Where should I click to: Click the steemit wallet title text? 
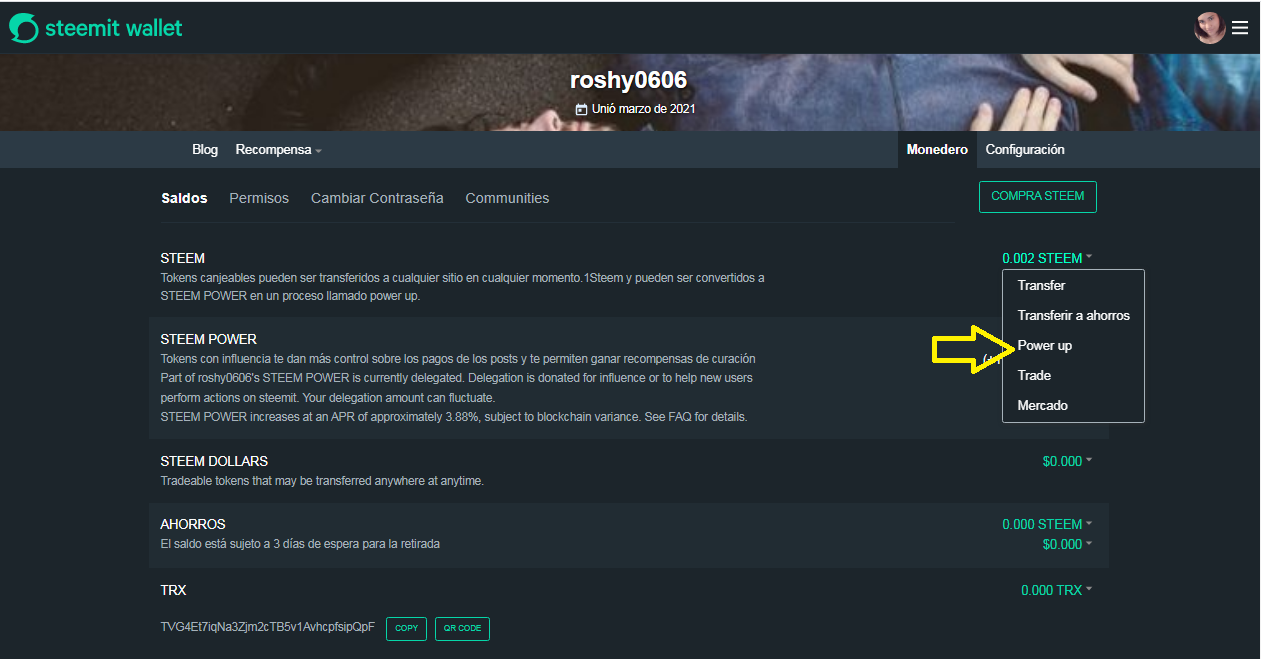click(x=114, y=28)
